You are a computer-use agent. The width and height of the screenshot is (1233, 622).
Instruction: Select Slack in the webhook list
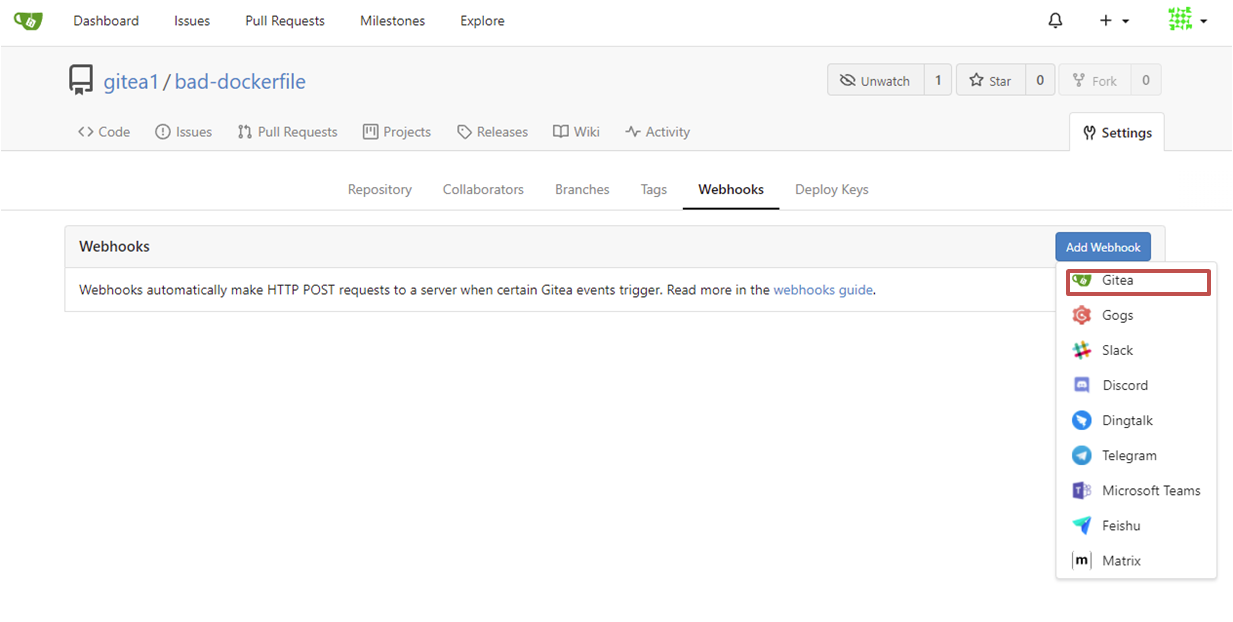[x=1136, y=351]
